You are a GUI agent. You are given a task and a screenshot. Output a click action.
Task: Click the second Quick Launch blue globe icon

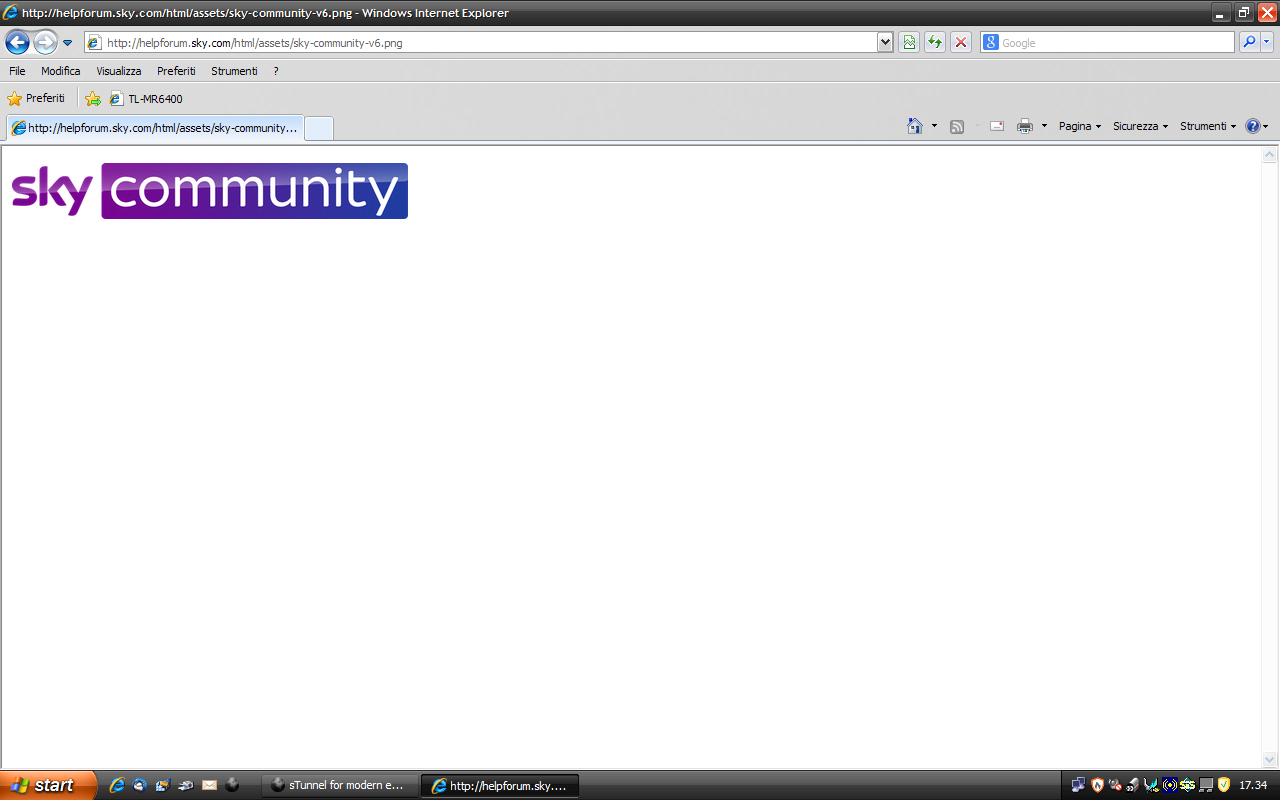pyautogui.click(x=140, y=785)
